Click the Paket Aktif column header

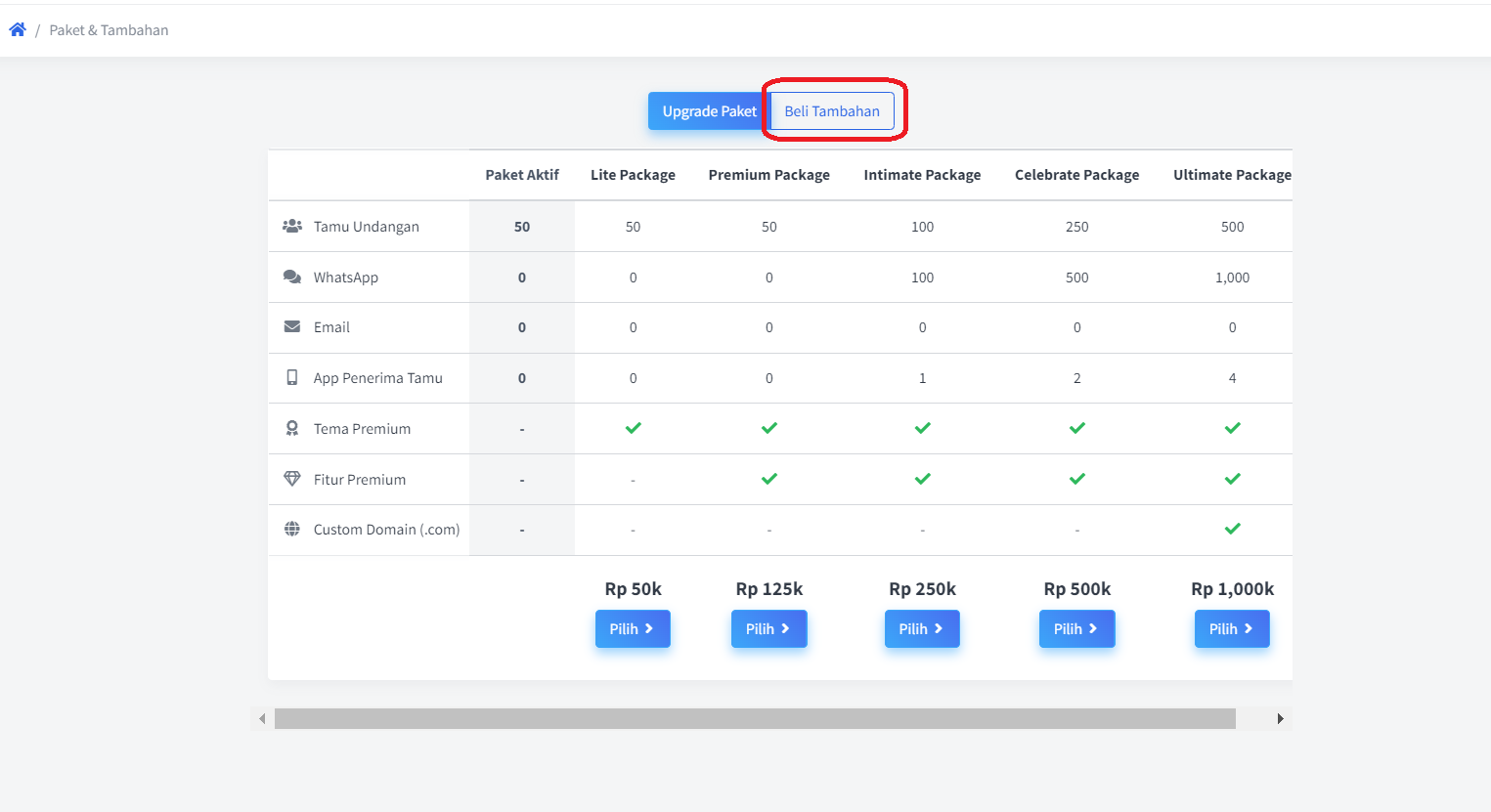(x=522, y=175)
